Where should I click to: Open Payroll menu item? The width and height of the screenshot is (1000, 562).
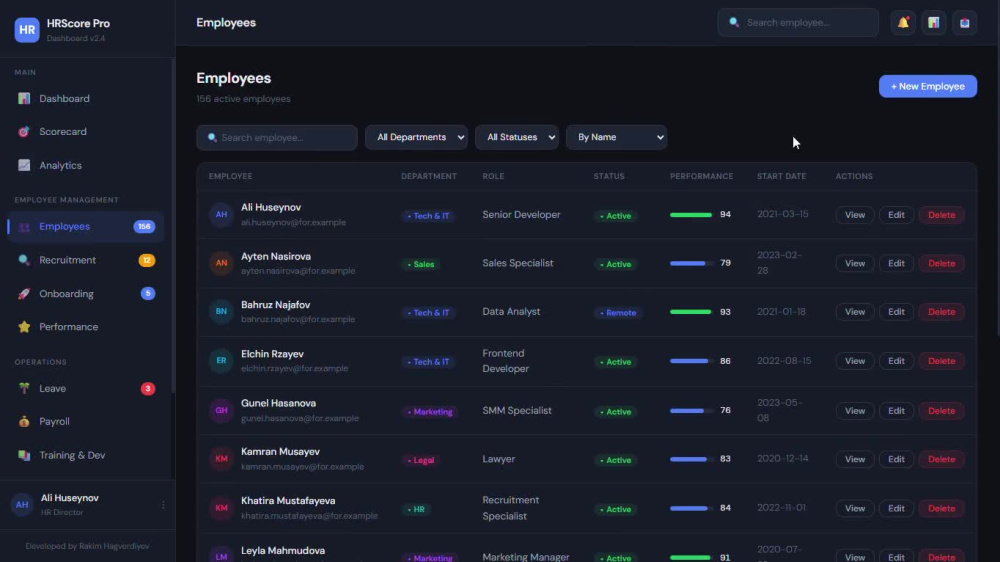click(85, 422)
